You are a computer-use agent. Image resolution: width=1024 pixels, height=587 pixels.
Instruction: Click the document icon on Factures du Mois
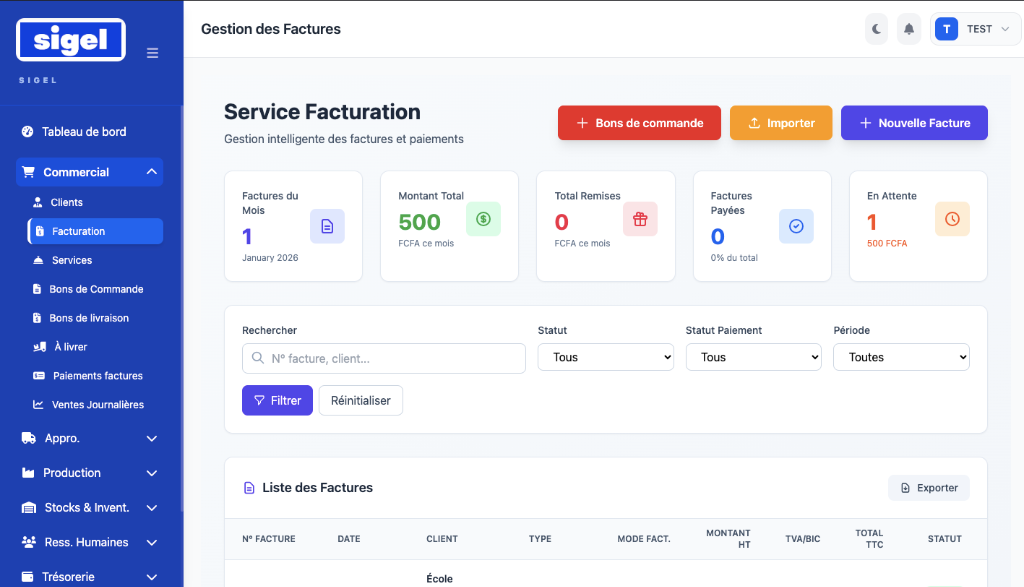pos(327,227)
